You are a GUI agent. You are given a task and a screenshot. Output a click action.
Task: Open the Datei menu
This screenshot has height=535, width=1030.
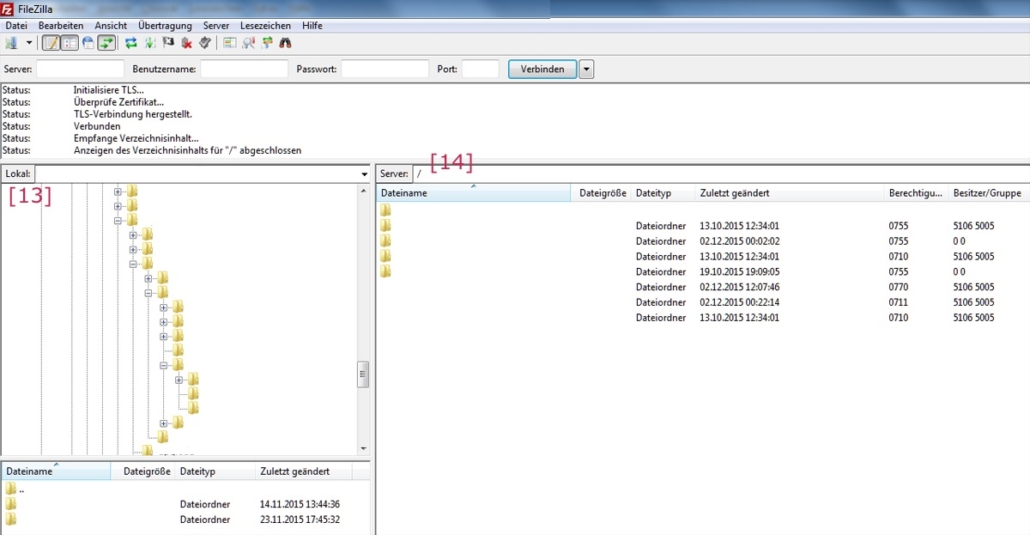(x=16, y=26)
